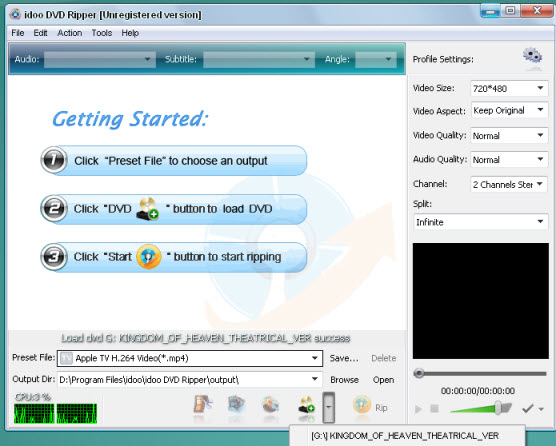Click the Save... button
Image resolution: width=556 pixels, height=446 pixels.
click(x=344, y=358)
